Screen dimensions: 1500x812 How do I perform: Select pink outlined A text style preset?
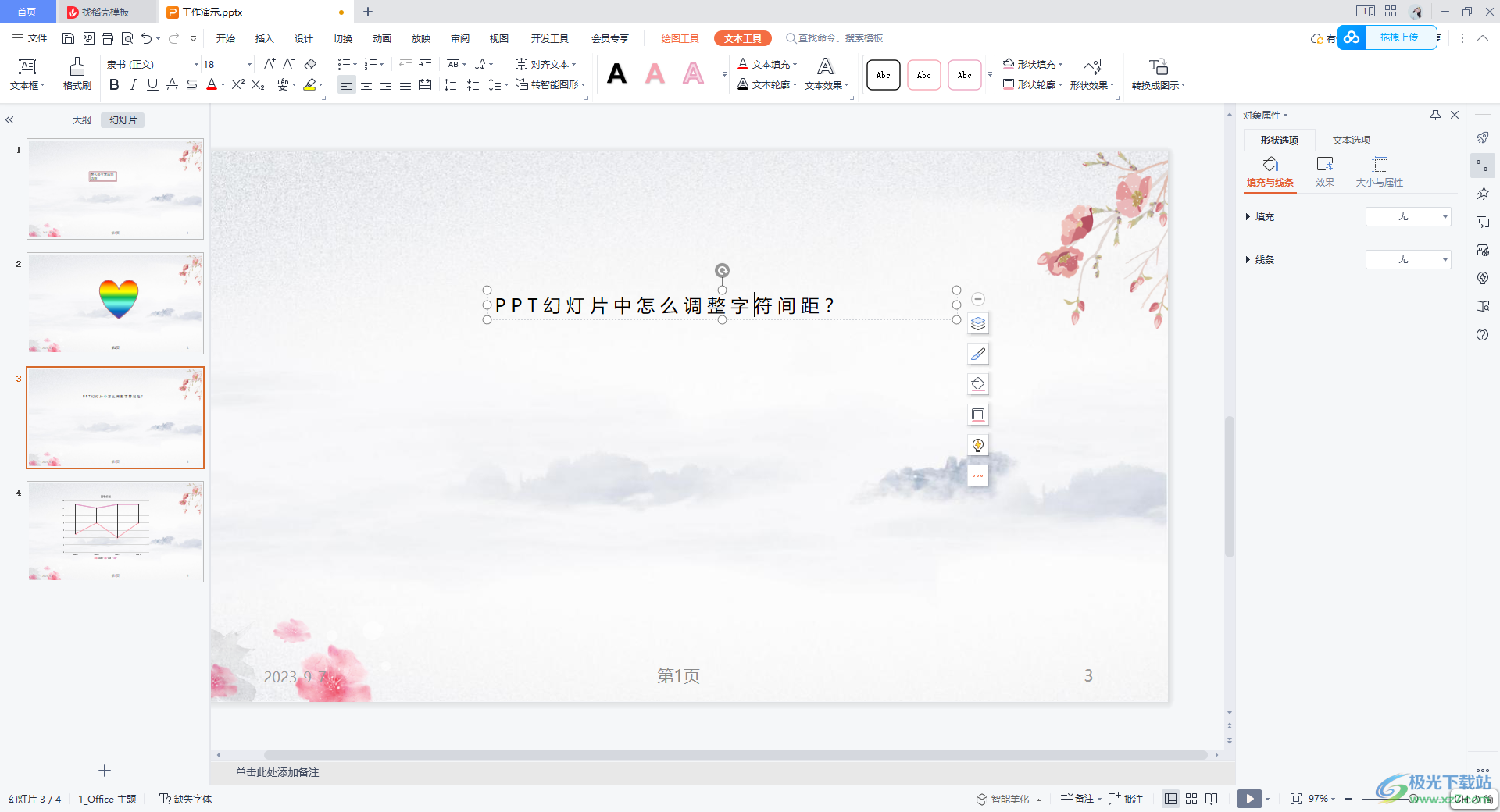[693, 74]
